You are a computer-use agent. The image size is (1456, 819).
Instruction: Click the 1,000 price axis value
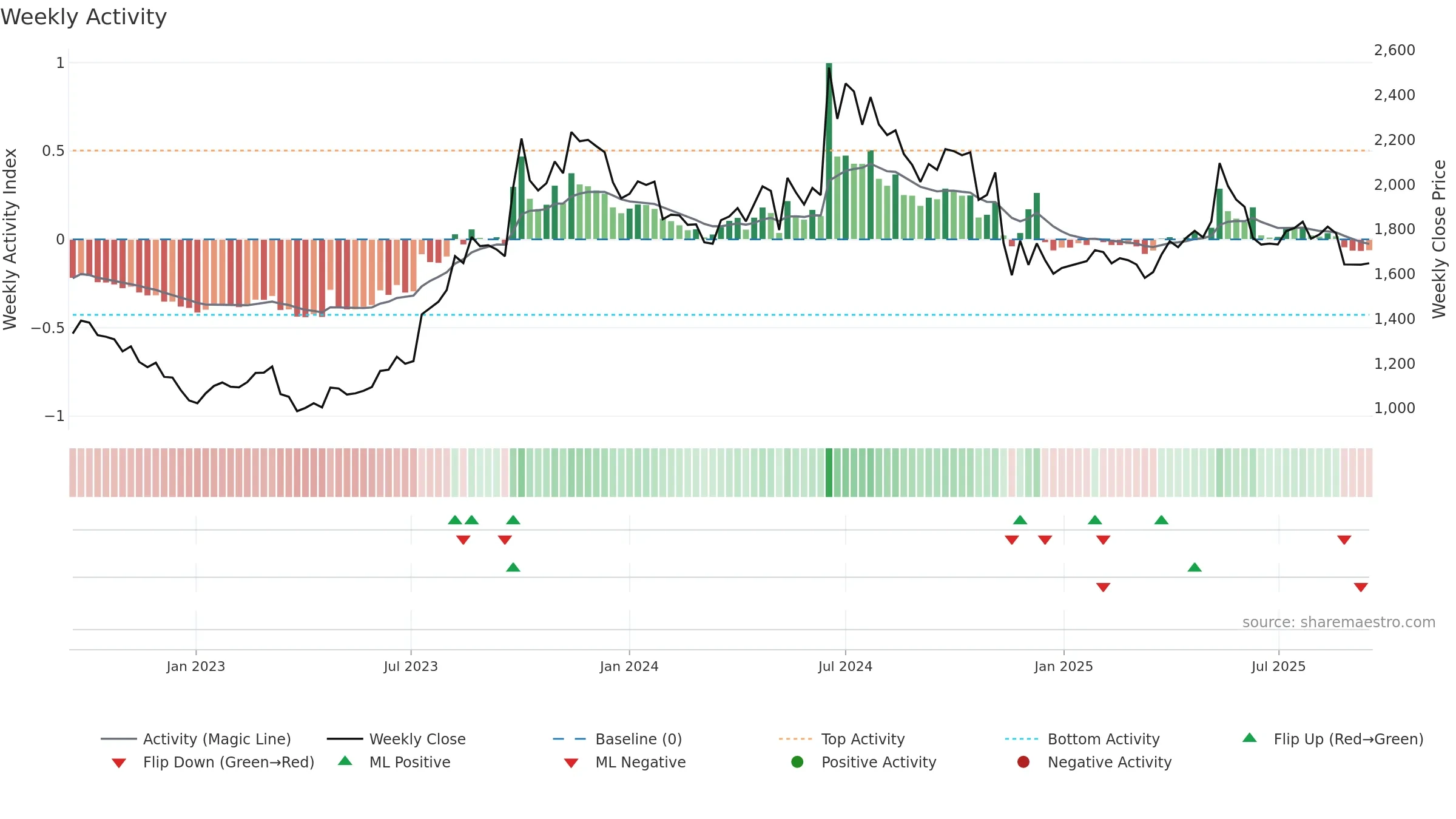(1395, 408)
